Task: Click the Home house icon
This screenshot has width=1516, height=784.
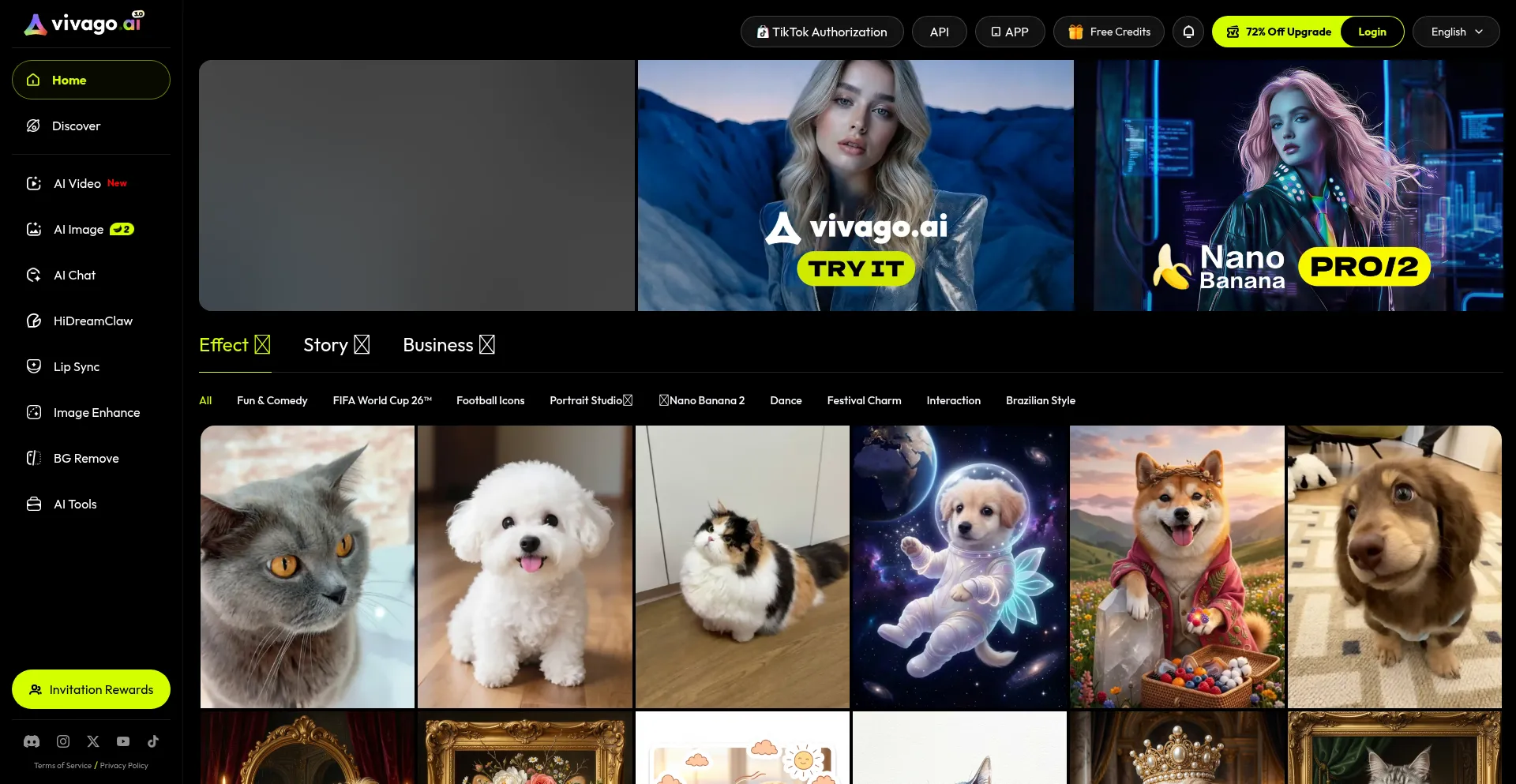Action: tap(33, 80)
